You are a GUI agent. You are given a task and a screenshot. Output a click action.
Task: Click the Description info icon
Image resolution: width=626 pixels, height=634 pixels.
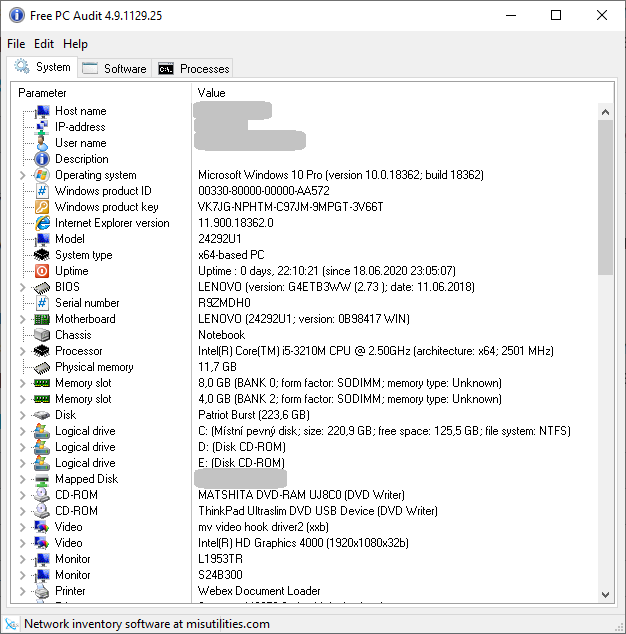coord(42,159)
